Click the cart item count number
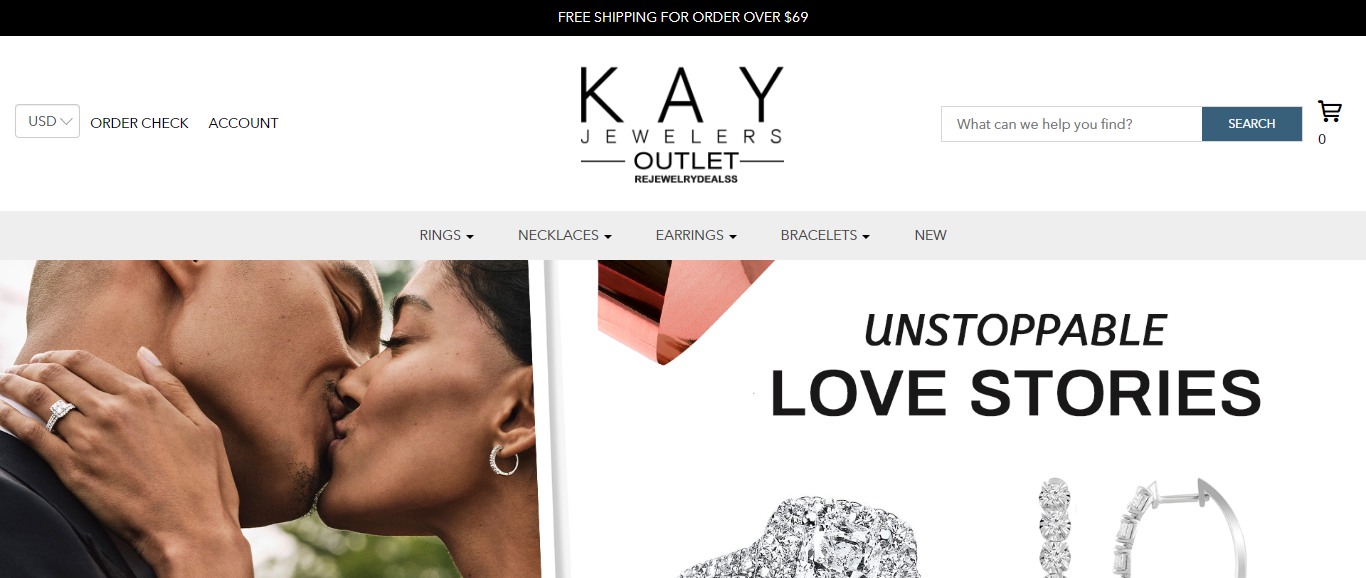Viewport: 1366px width, 578px height. pyautogui.click(x=1322, y=139)
